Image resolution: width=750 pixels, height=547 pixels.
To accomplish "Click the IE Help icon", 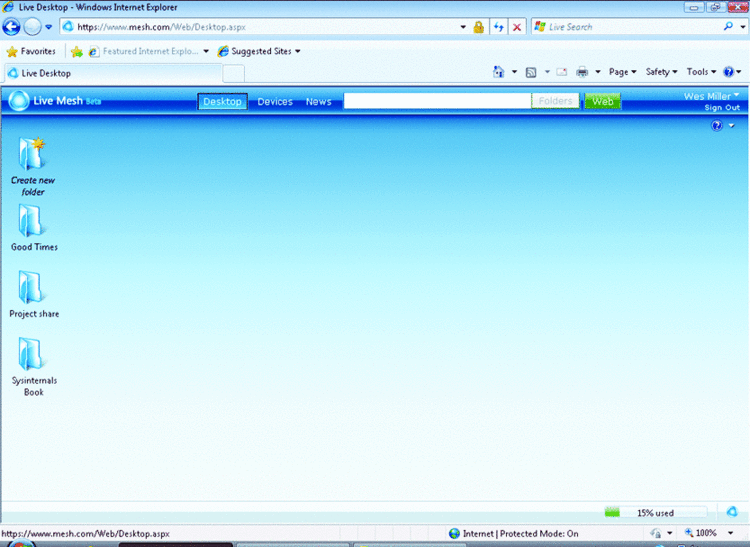I will point(728,72).
